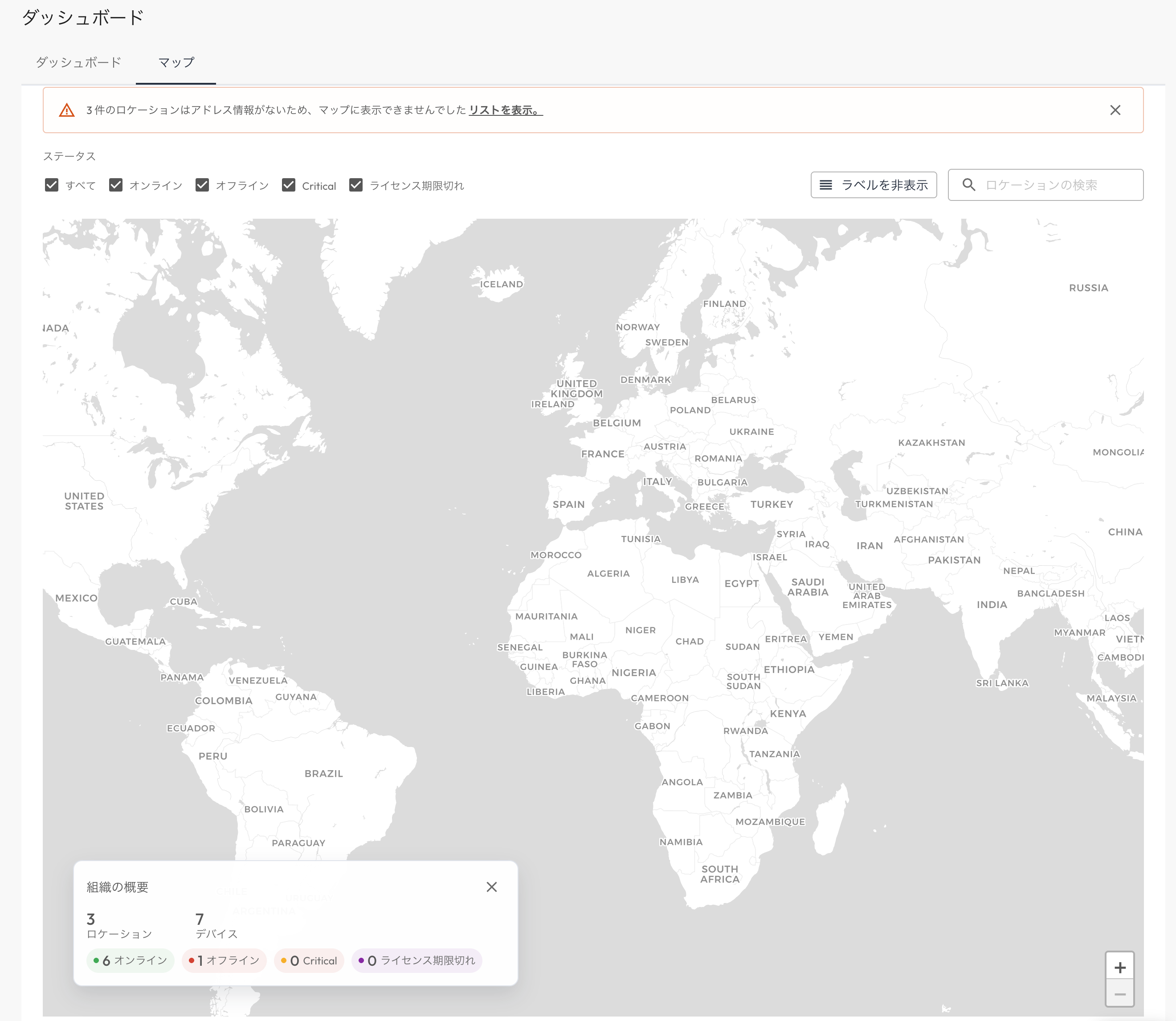The width and height of the screenshot is (1176, 1021).
Task: Click the 7 デバイス count
Action: (216, 926)
